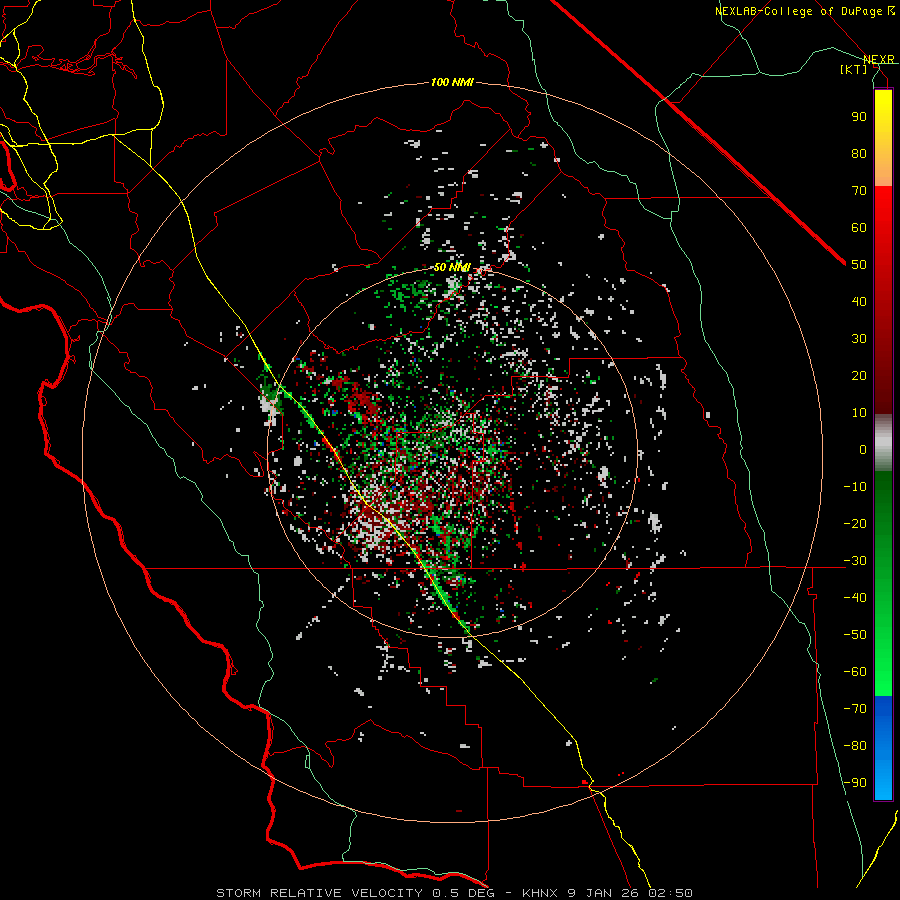Click the yellow-orange band of the color bar

(883, 138)
